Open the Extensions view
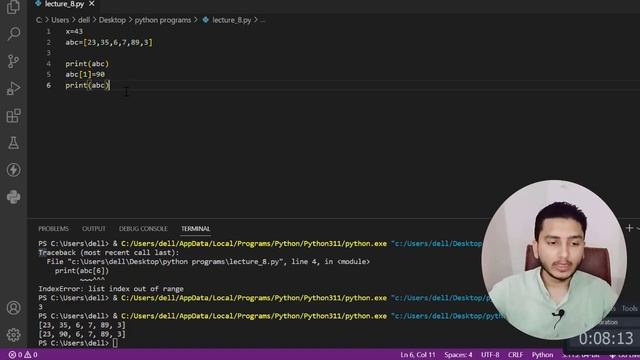The width and height of the screenshot is (640, 360). click(x=13, y=116)
